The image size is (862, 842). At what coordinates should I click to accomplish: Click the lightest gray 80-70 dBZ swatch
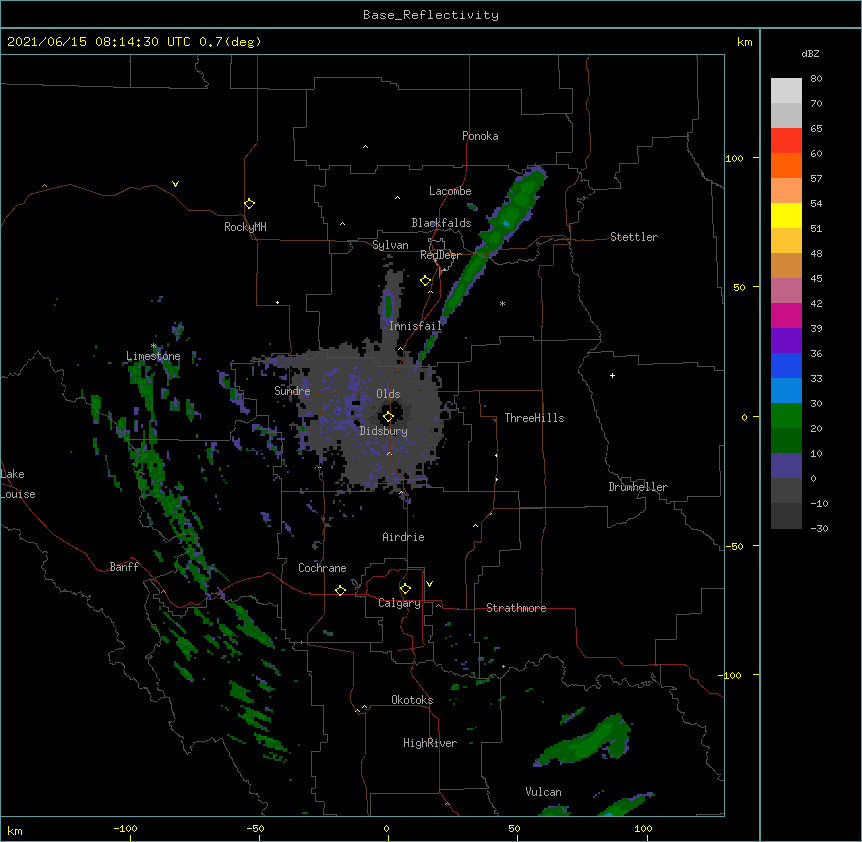pos(786,91)
